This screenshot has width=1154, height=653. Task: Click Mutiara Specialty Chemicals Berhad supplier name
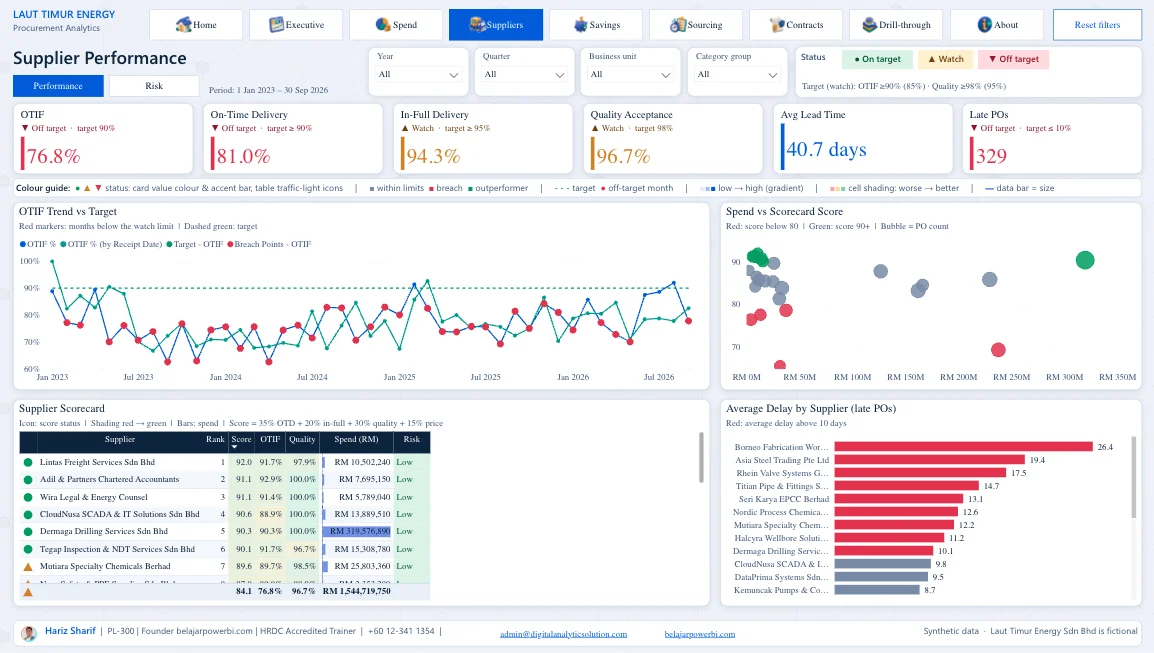point(105,567)
